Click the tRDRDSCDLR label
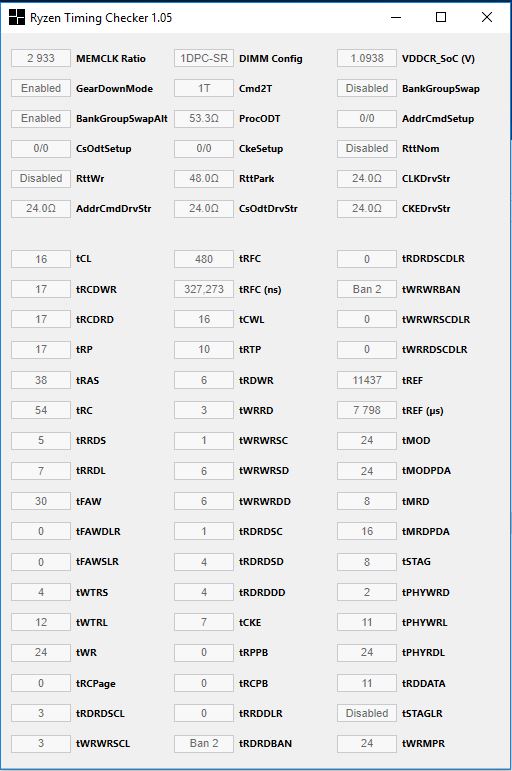The width and height of the screenshot is (512, 771). (x=433, y=259)
